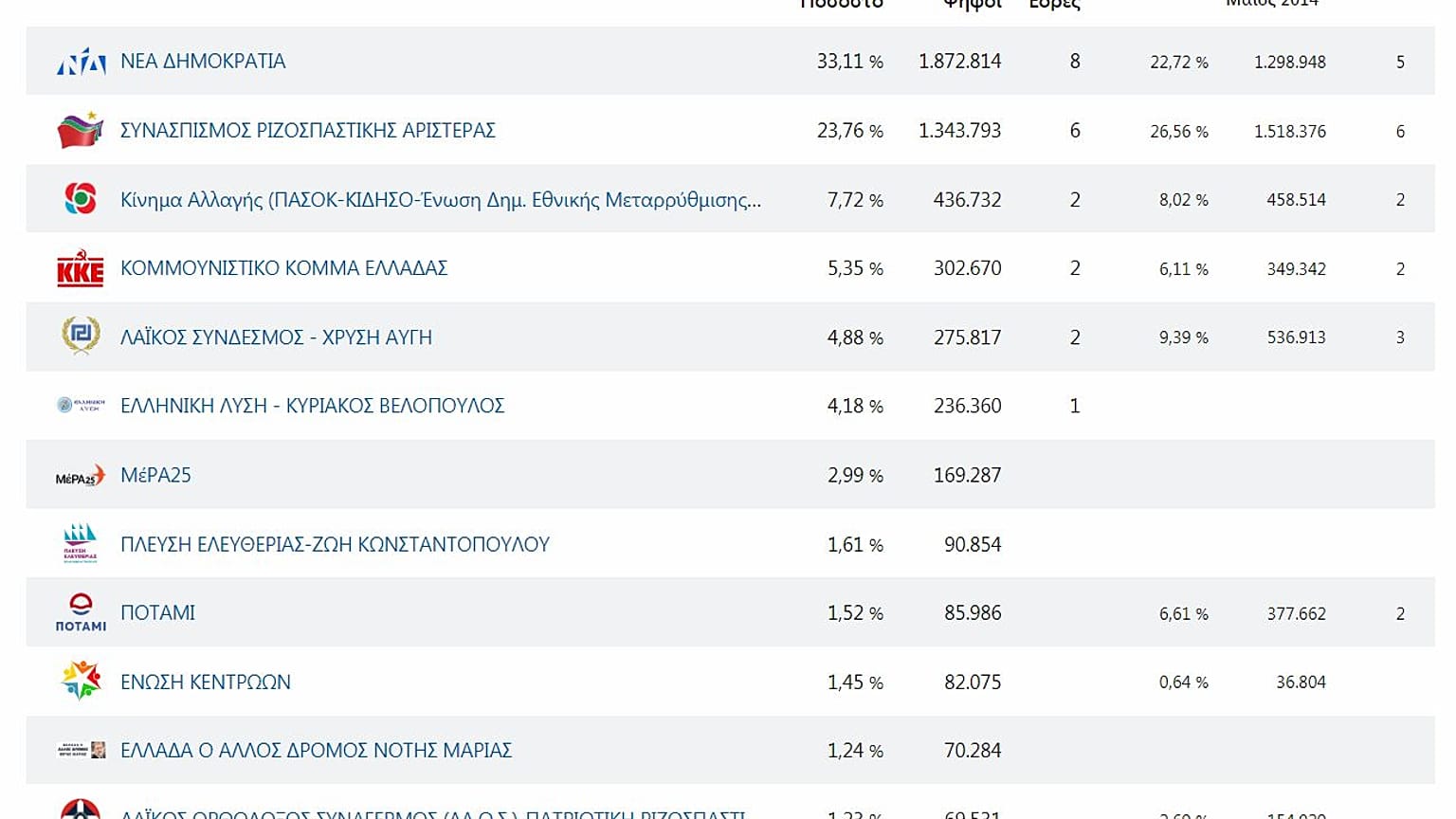Screen dimensions: 1456x819
Task: Select 2014 vote count 1.298.948
Action: click(x=1290, y=63)
